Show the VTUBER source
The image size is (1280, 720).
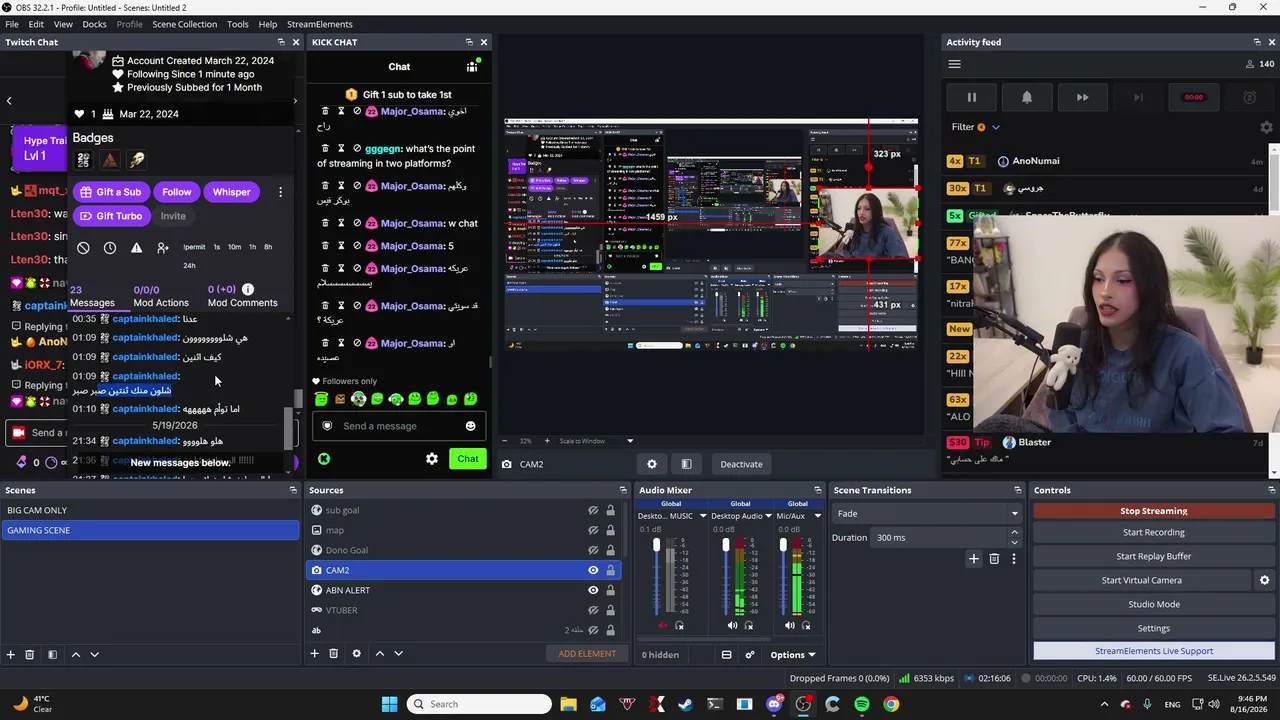coord(593,610)
